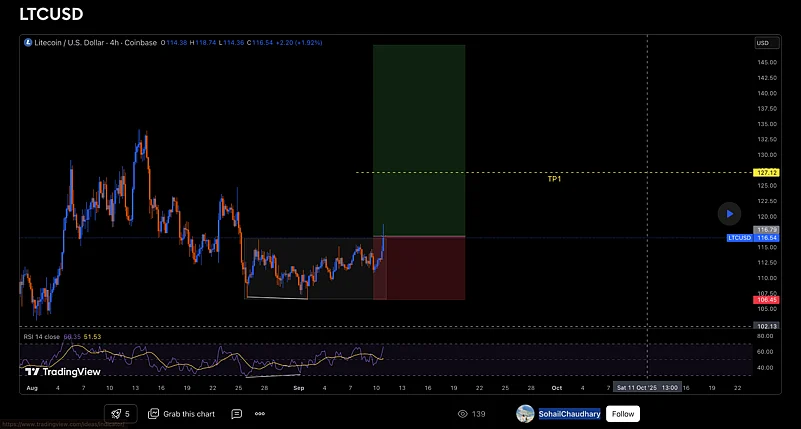Click the yellow 127.12 price label

pyautogui.click(x=766, y=173)
